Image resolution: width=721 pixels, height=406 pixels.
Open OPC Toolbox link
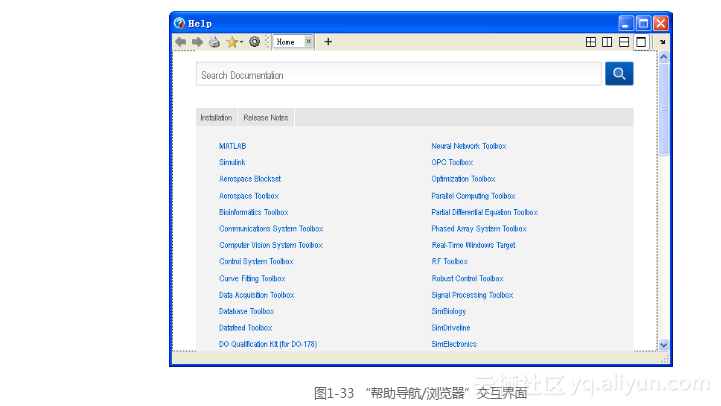(x=452, y=162)
